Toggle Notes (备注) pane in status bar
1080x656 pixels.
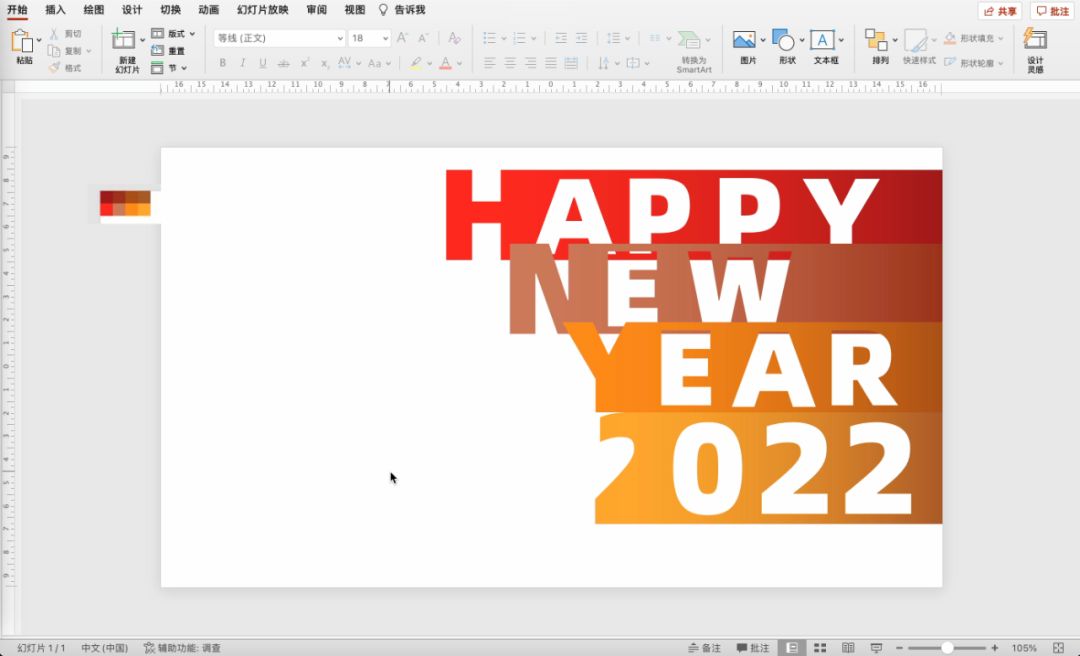click(704, 648)
